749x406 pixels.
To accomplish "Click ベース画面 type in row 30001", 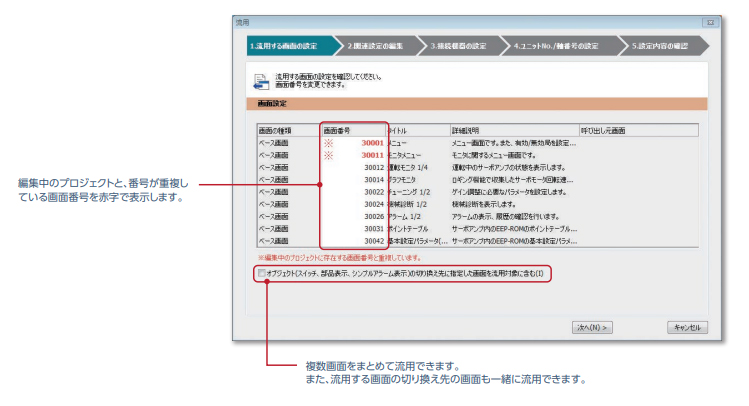I will pyautogui.click(x=274, y=143).
